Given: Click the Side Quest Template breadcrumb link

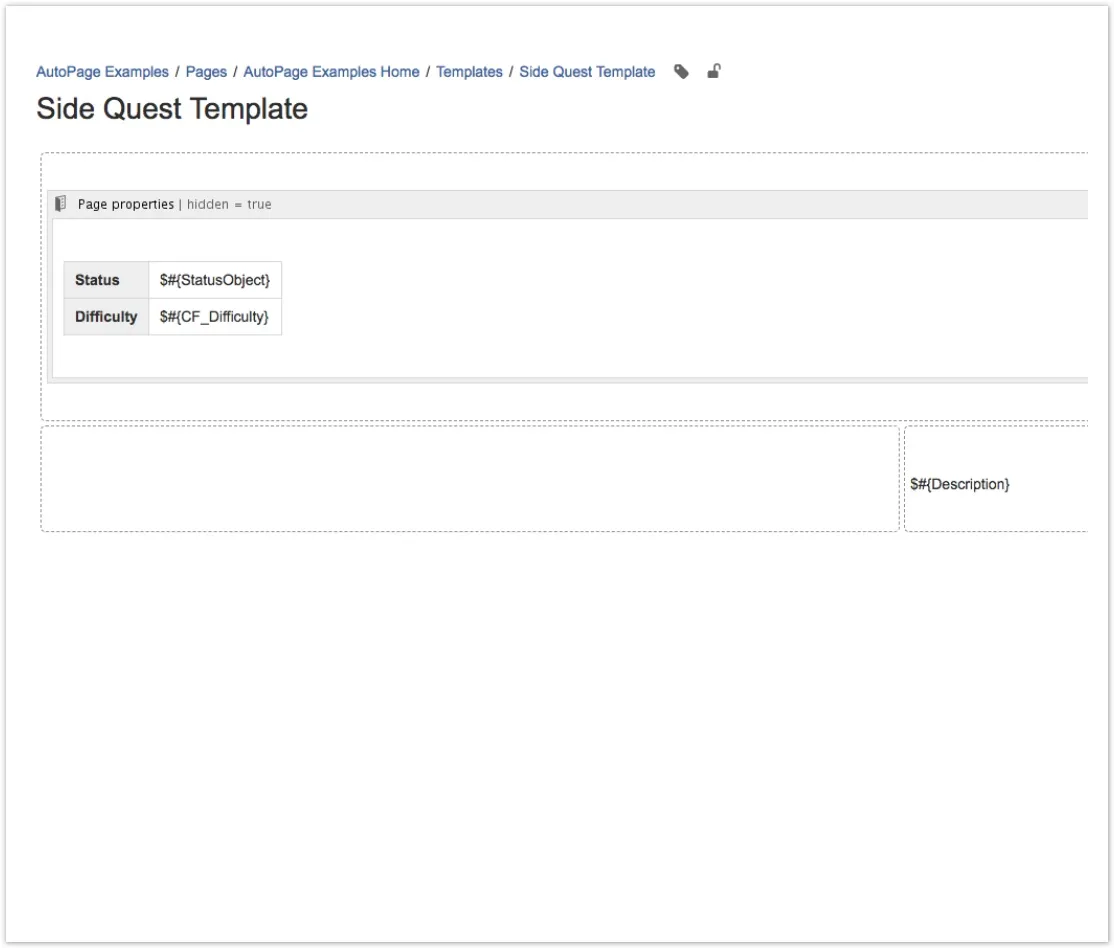Looking at the screenshot, I should click(x=587, y=72).
